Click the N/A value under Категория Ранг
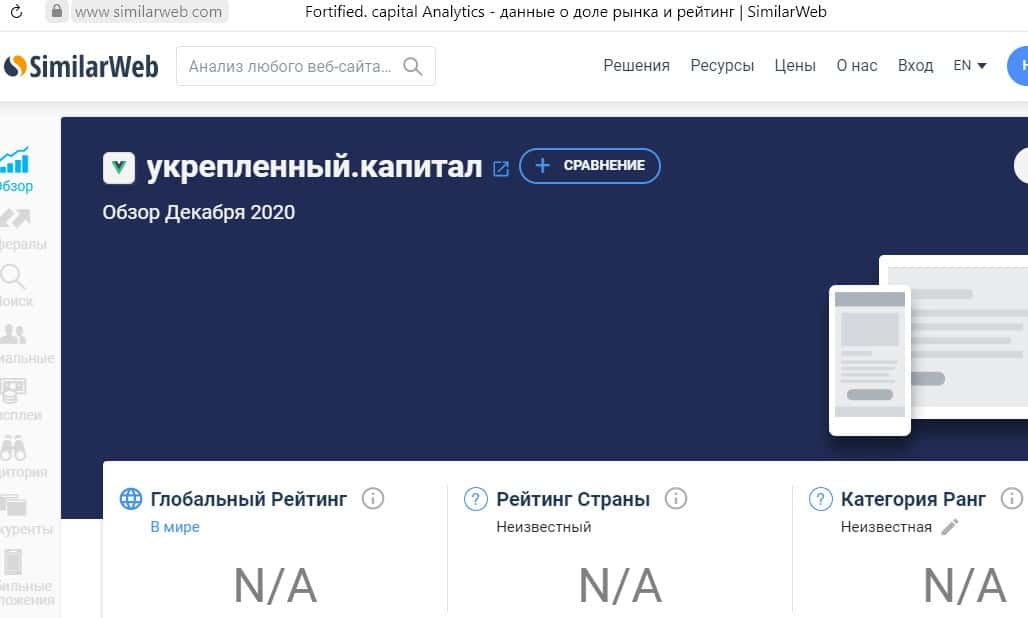The image size is (1028, 618). (965, 585)
